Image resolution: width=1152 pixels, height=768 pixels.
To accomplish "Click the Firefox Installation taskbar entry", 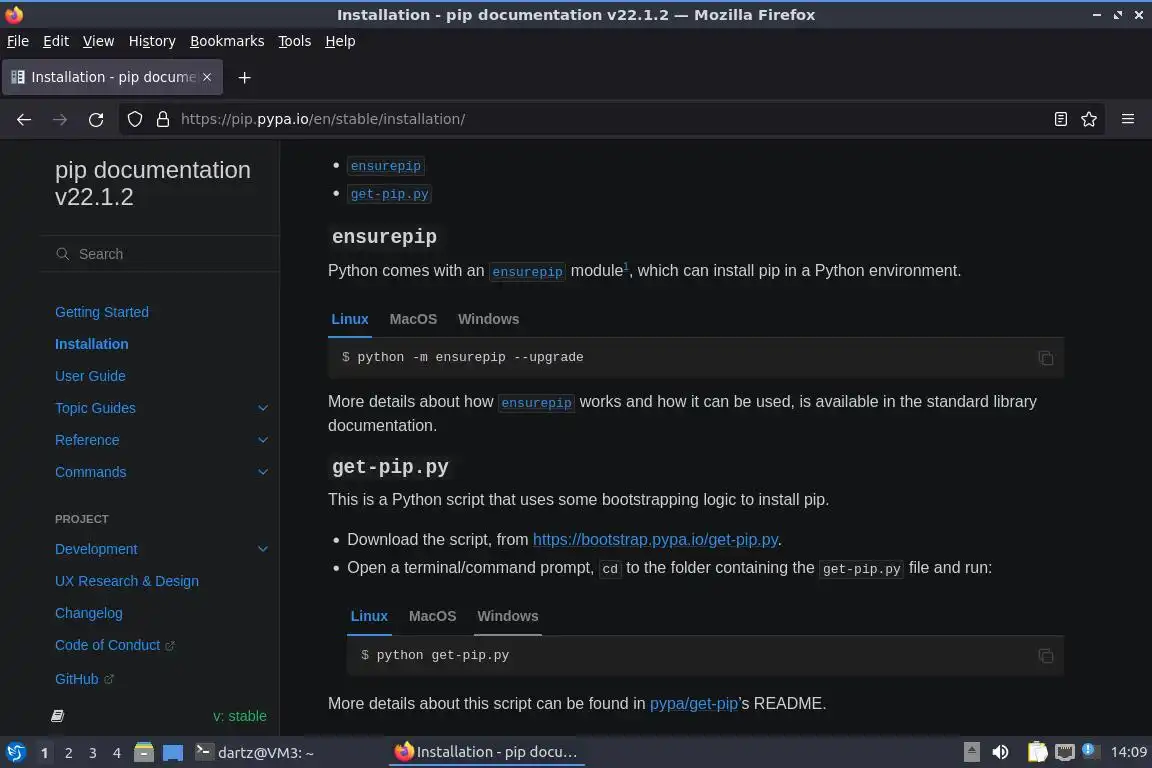I will point(486,753).
